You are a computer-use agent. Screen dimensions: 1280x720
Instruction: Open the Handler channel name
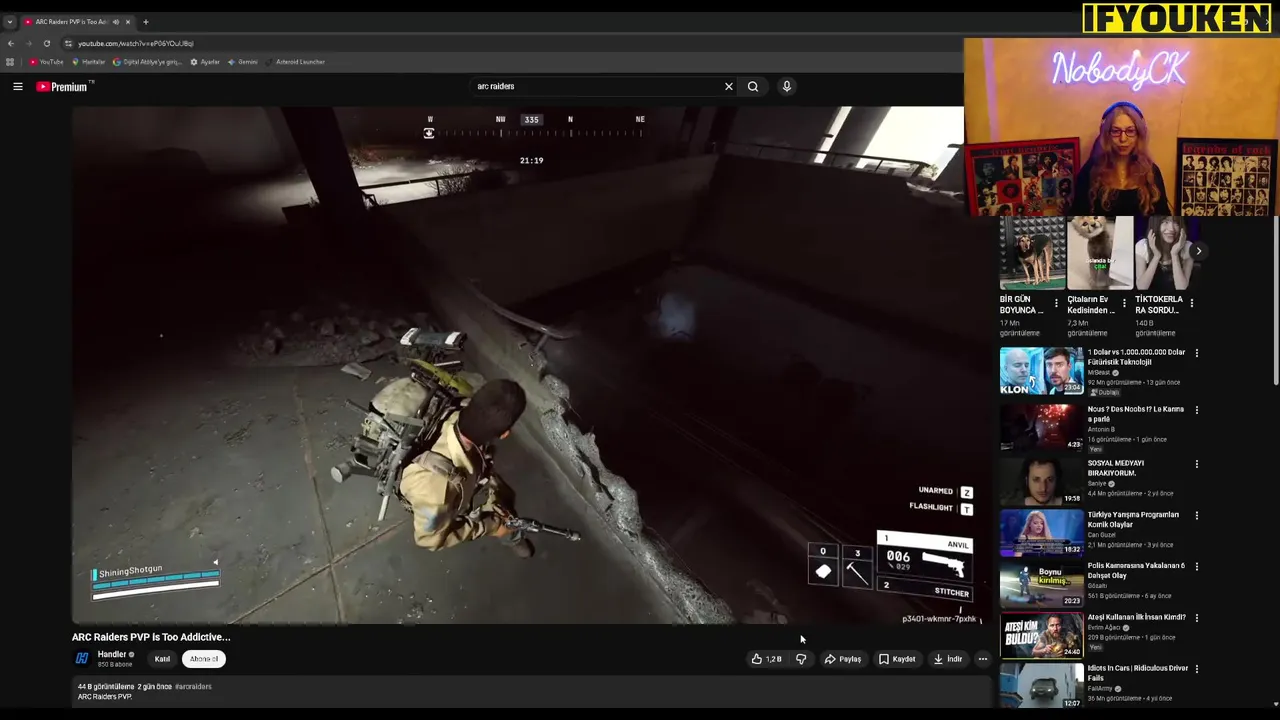coord(112,655)
